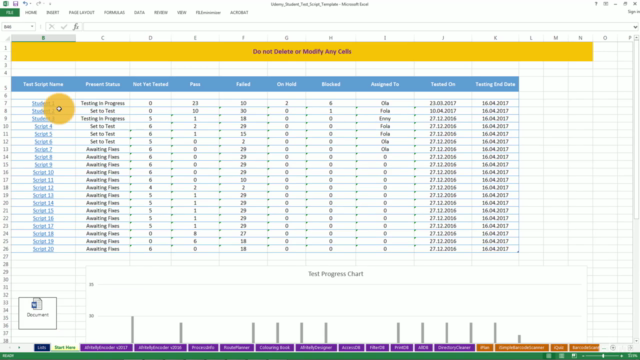
Task: Open Customize Quick Access Toolbar dropdown
Action: (50, 4)
